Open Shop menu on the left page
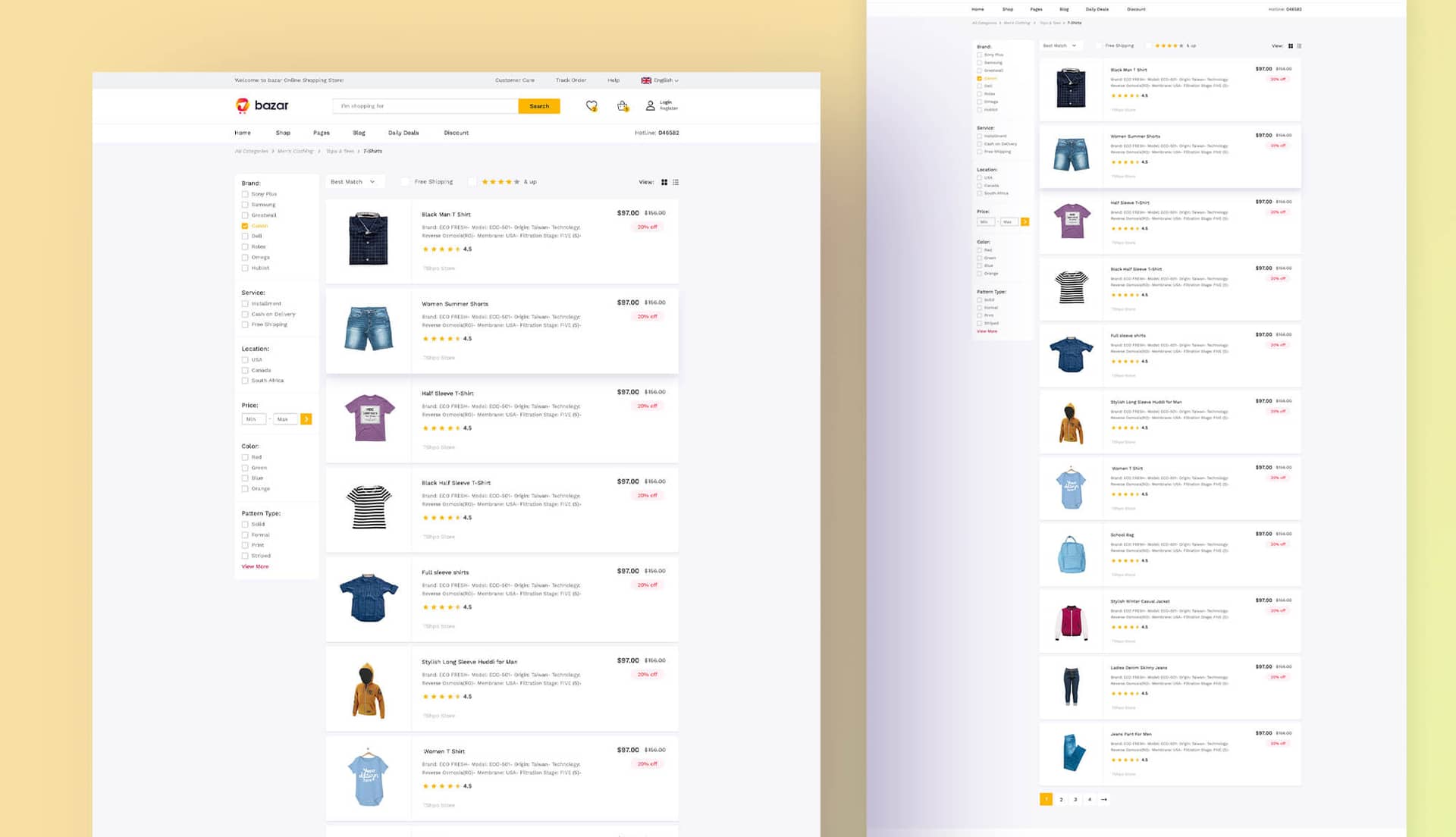Screen dimensions: 1456x837 (283, 133)
